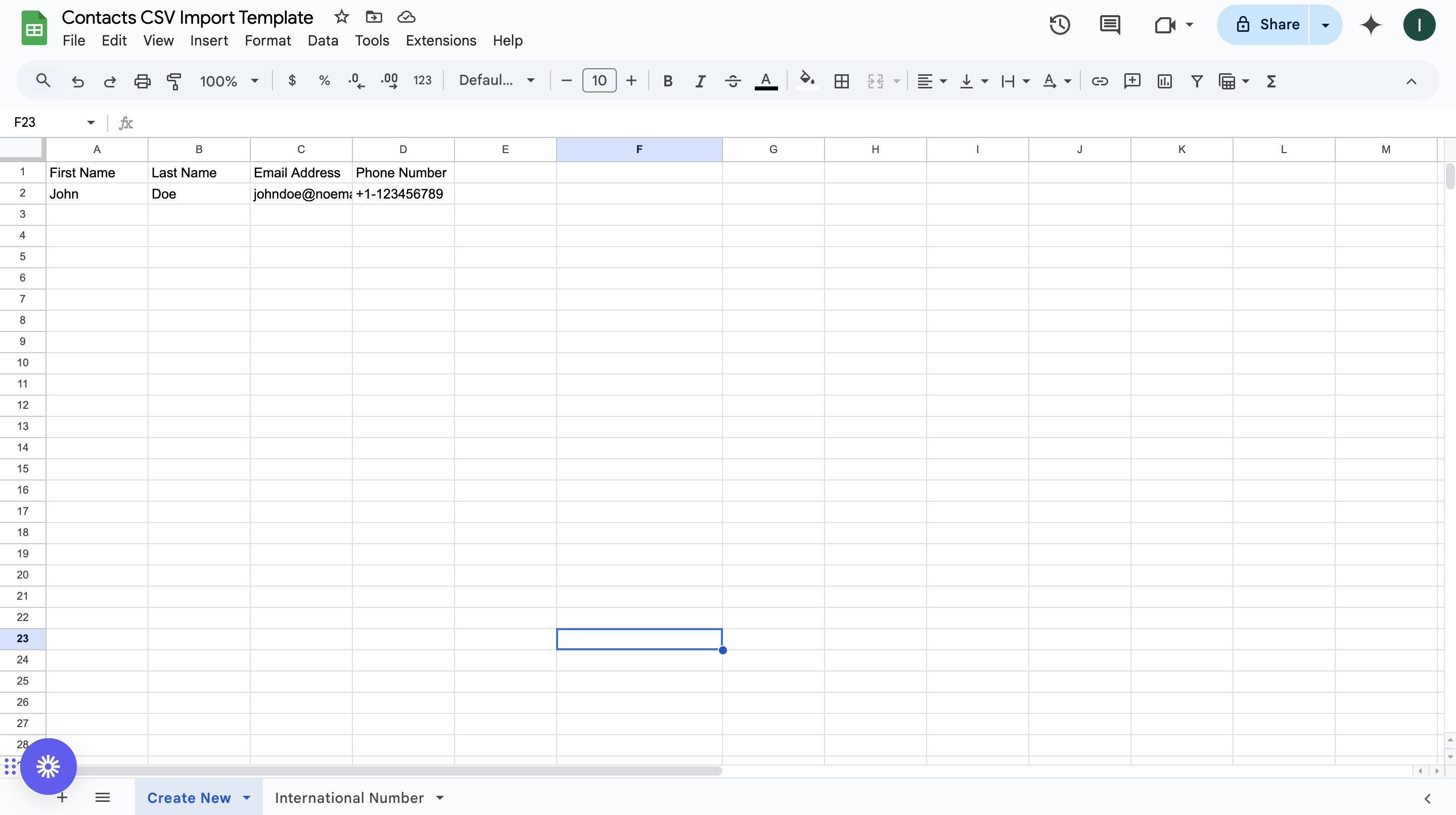This screenshot has width=1456, height=815.
Task: Click the insert link icon
Action: 1100,81
